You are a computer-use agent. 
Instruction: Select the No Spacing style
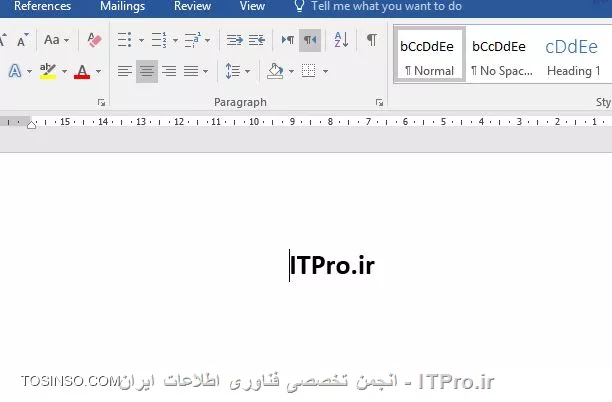tap(502, 54)
